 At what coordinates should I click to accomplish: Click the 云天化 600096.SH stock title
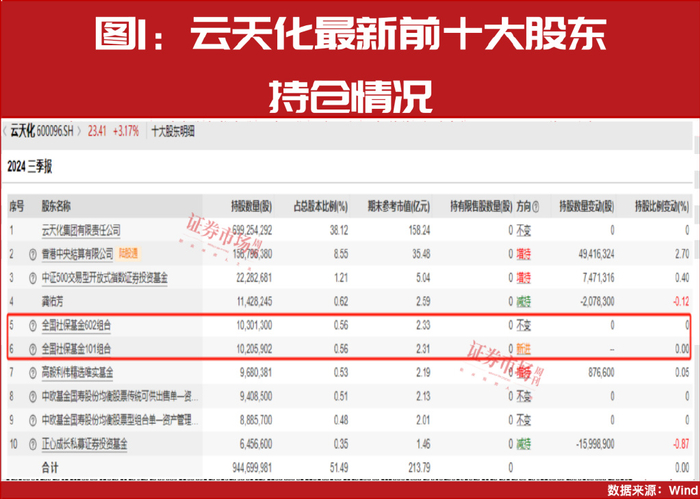coord(42,132)
